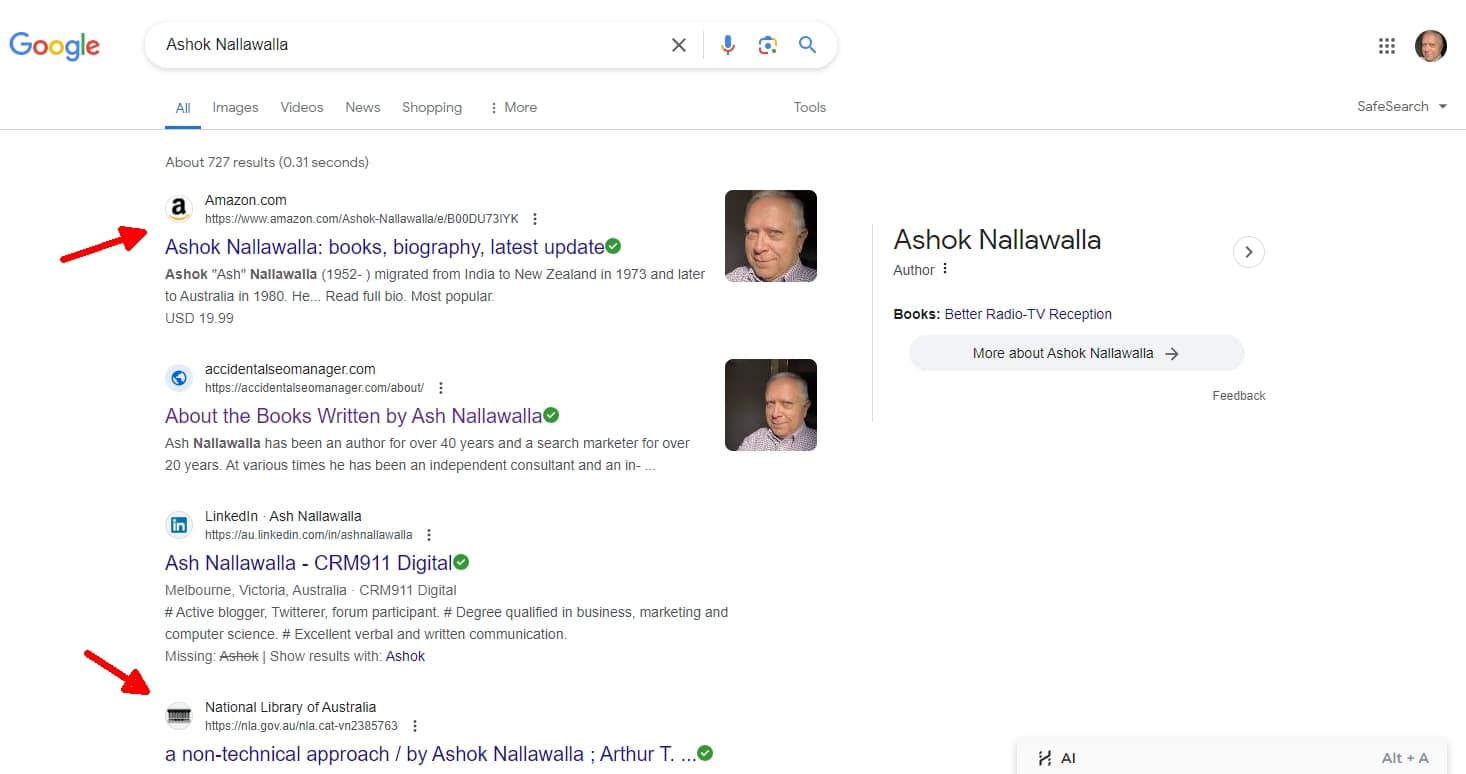Viewport: 1466px width, 774px height.
Task: Click green badge beside About the Books title
Action: (551, 415)
